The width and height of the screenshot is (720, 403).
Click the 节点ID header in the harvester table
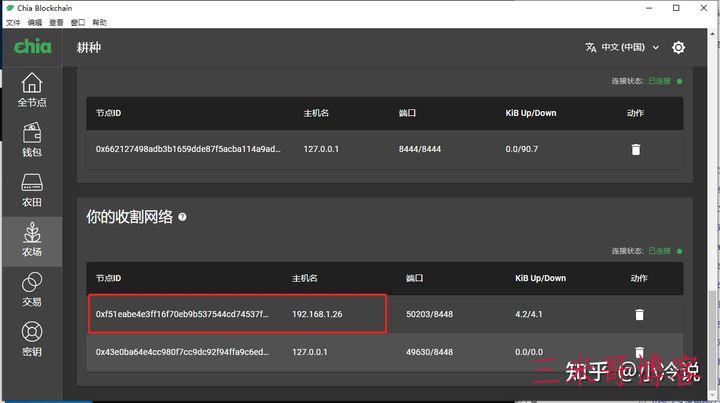click(x=108, y=278)
